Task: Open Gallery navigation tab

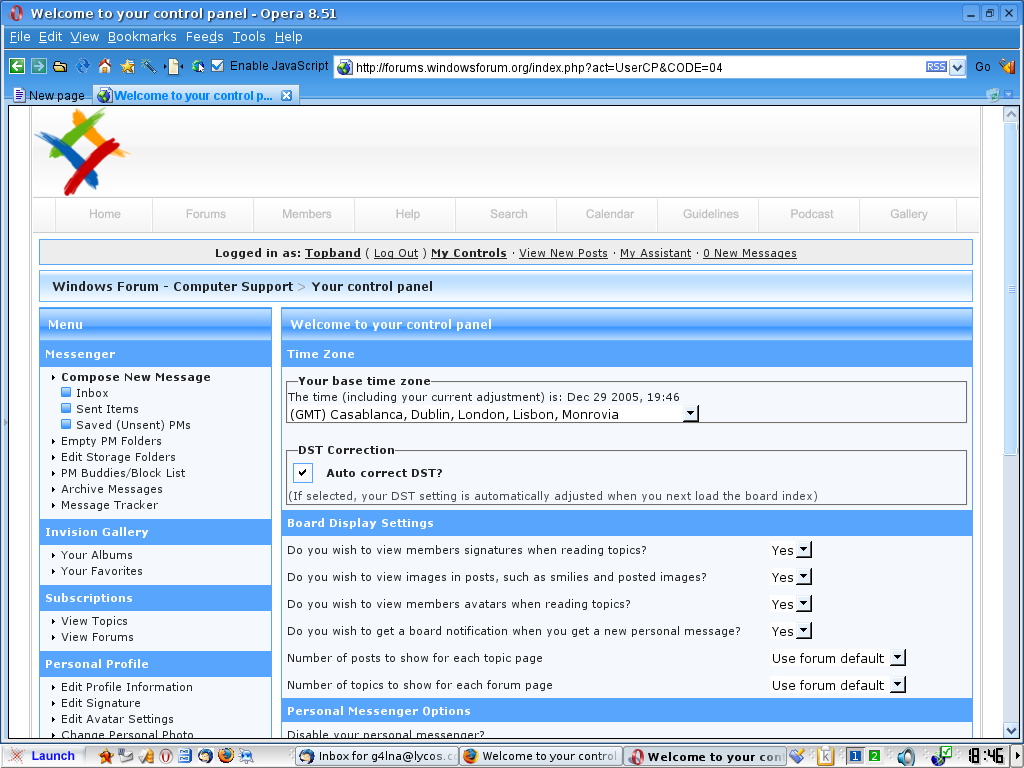Action: (x=908, y=214)
